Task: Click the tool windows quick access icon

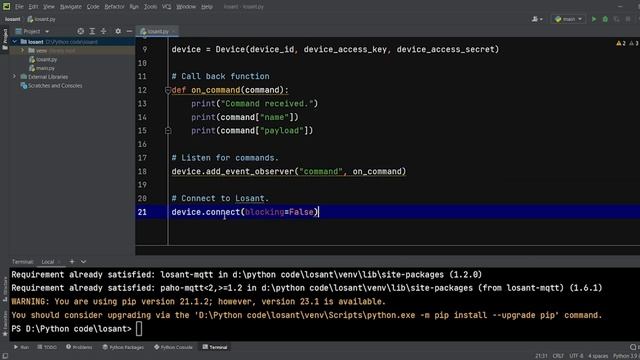Action: pyautogui.click(x=5, y=356)
